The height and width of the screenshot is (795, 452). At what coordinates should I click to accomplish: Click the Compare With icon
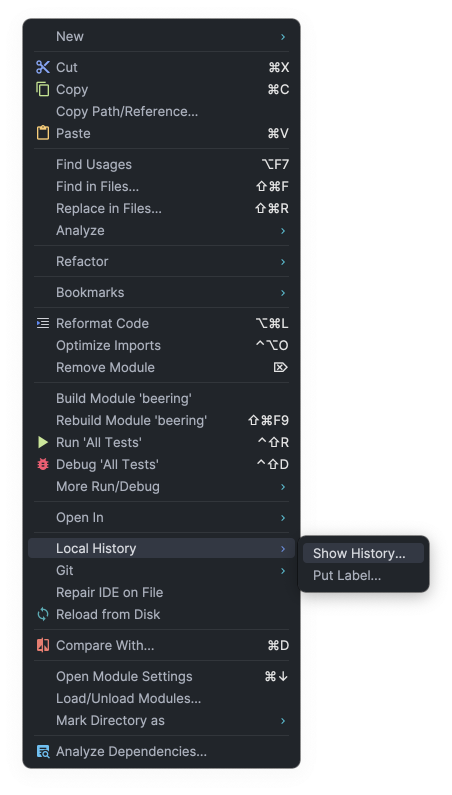[43, 645]
